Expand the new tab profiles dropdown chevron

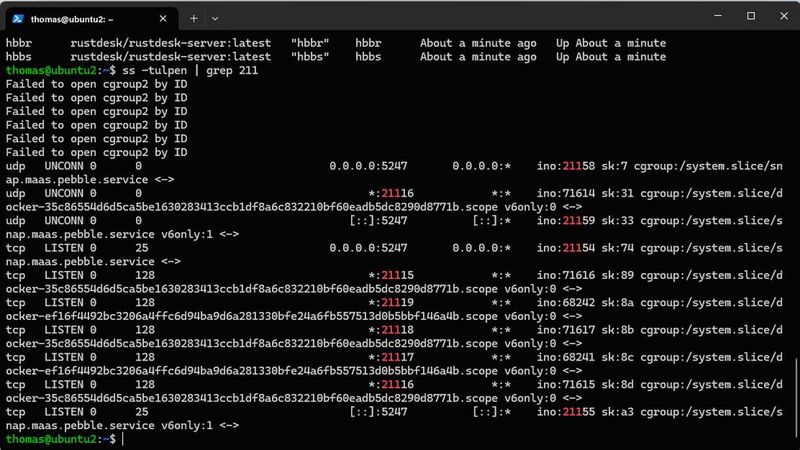point(215,19)
